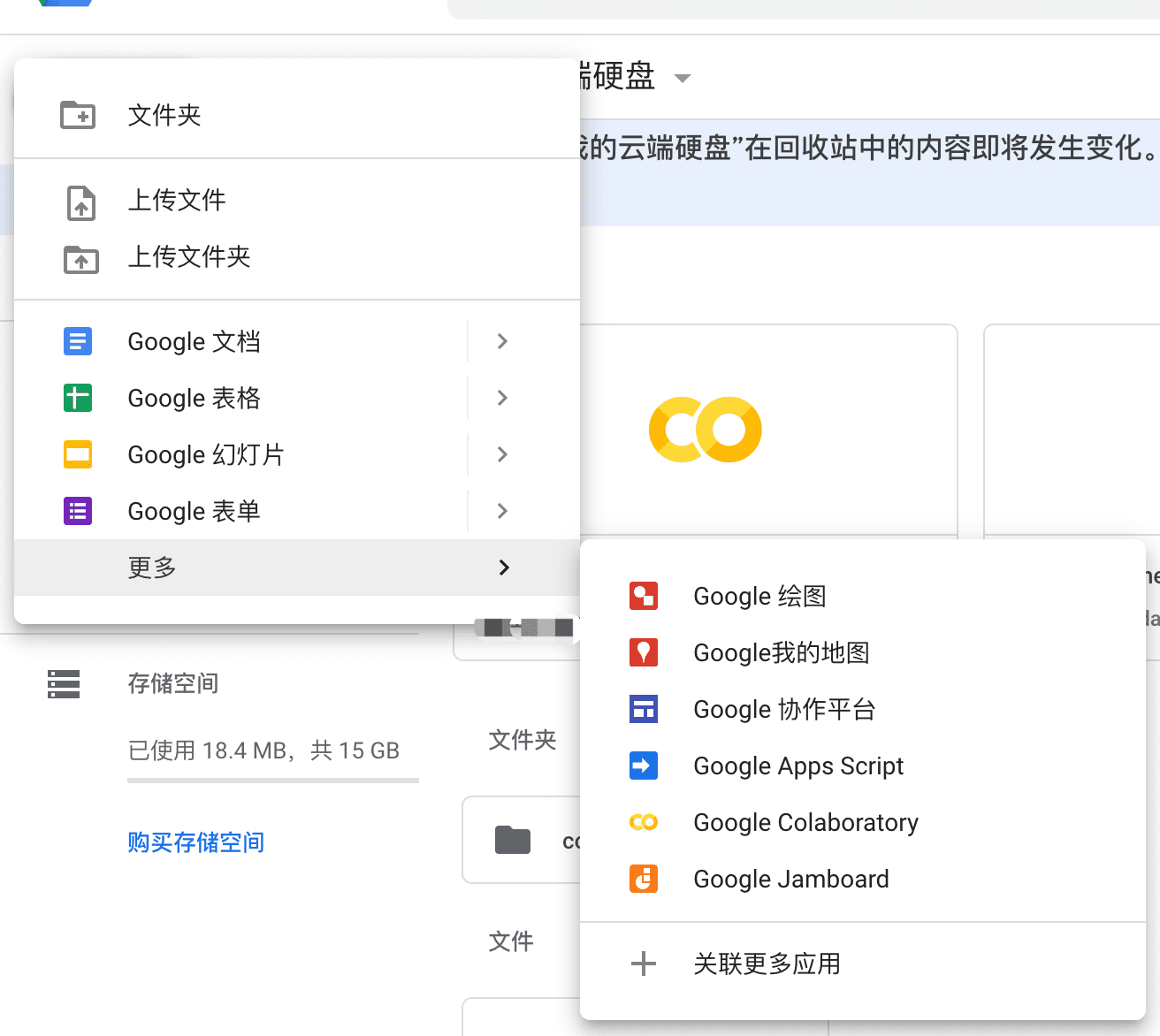1160x1036 pixels.
Task: Expand the Google 表单 submenu arrow
Action: pos(502,511)
